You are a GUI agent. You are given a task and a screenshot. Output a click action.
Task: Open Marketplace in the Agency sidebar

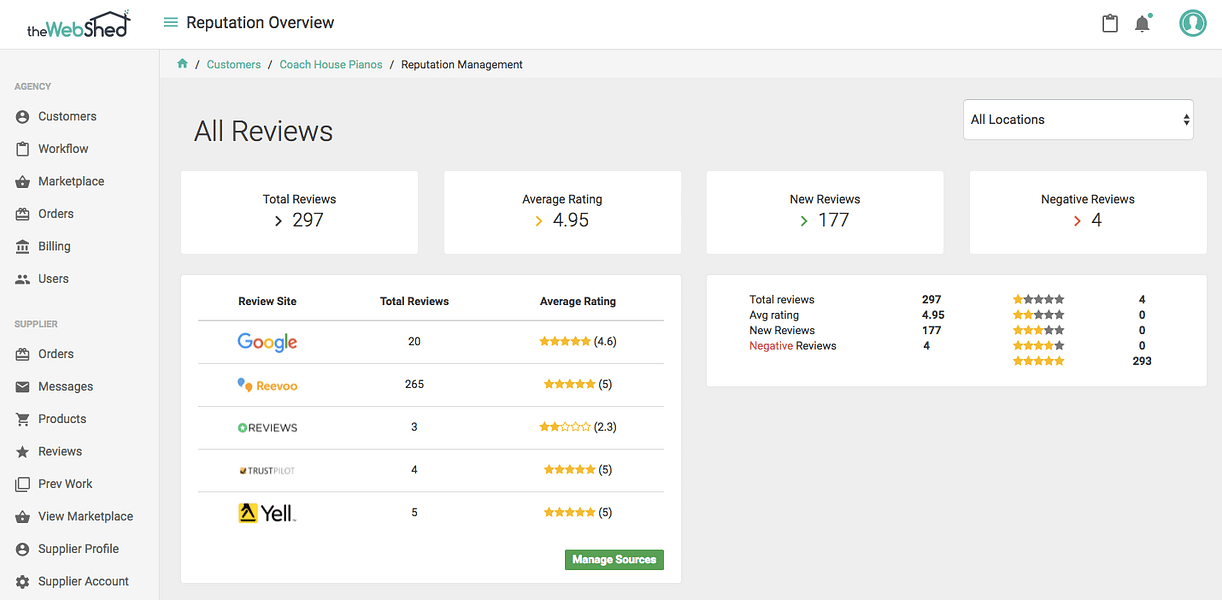coord(71,181)
